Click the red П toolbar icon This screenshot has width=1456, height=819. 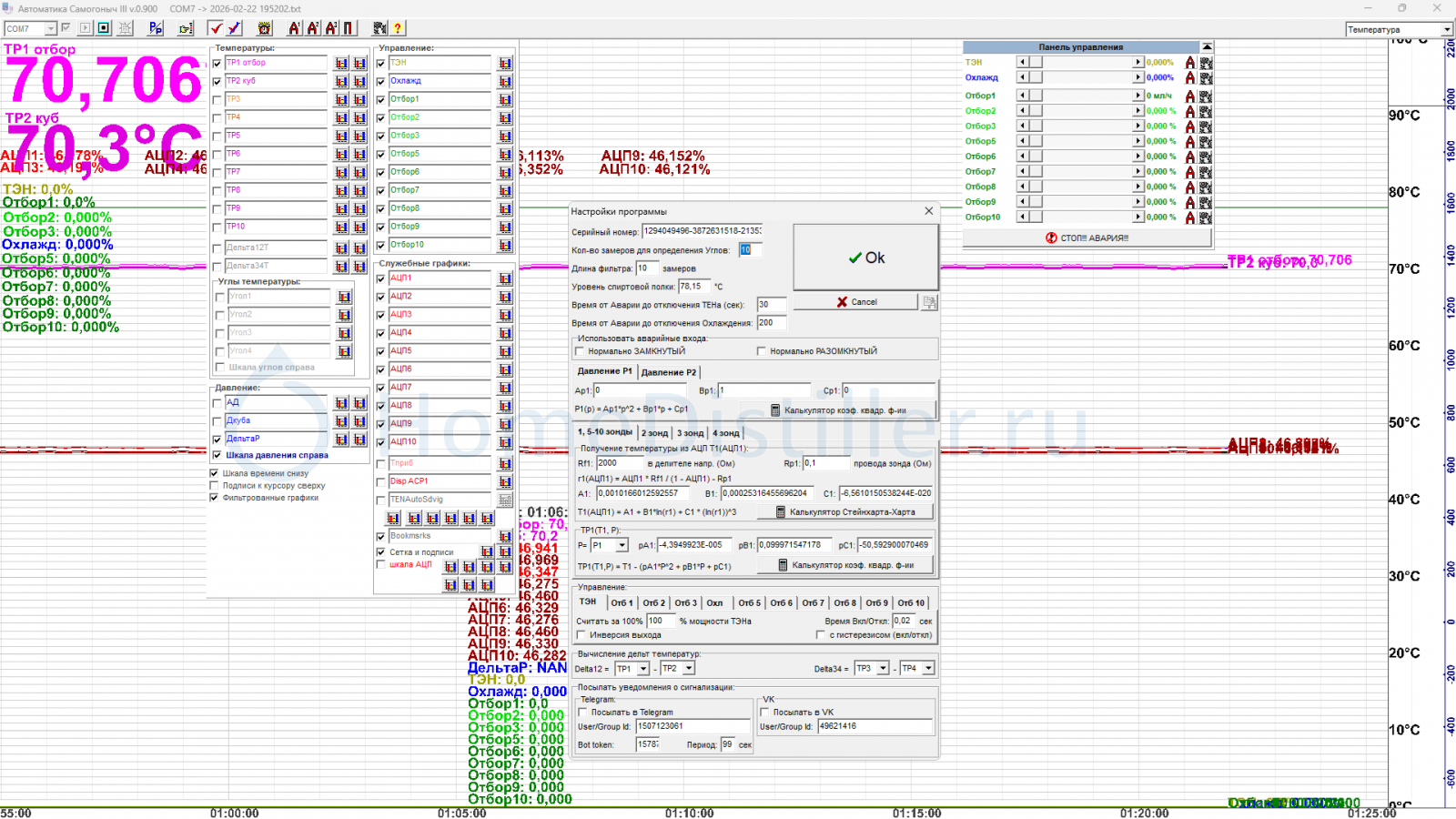[x=349, y=28]
